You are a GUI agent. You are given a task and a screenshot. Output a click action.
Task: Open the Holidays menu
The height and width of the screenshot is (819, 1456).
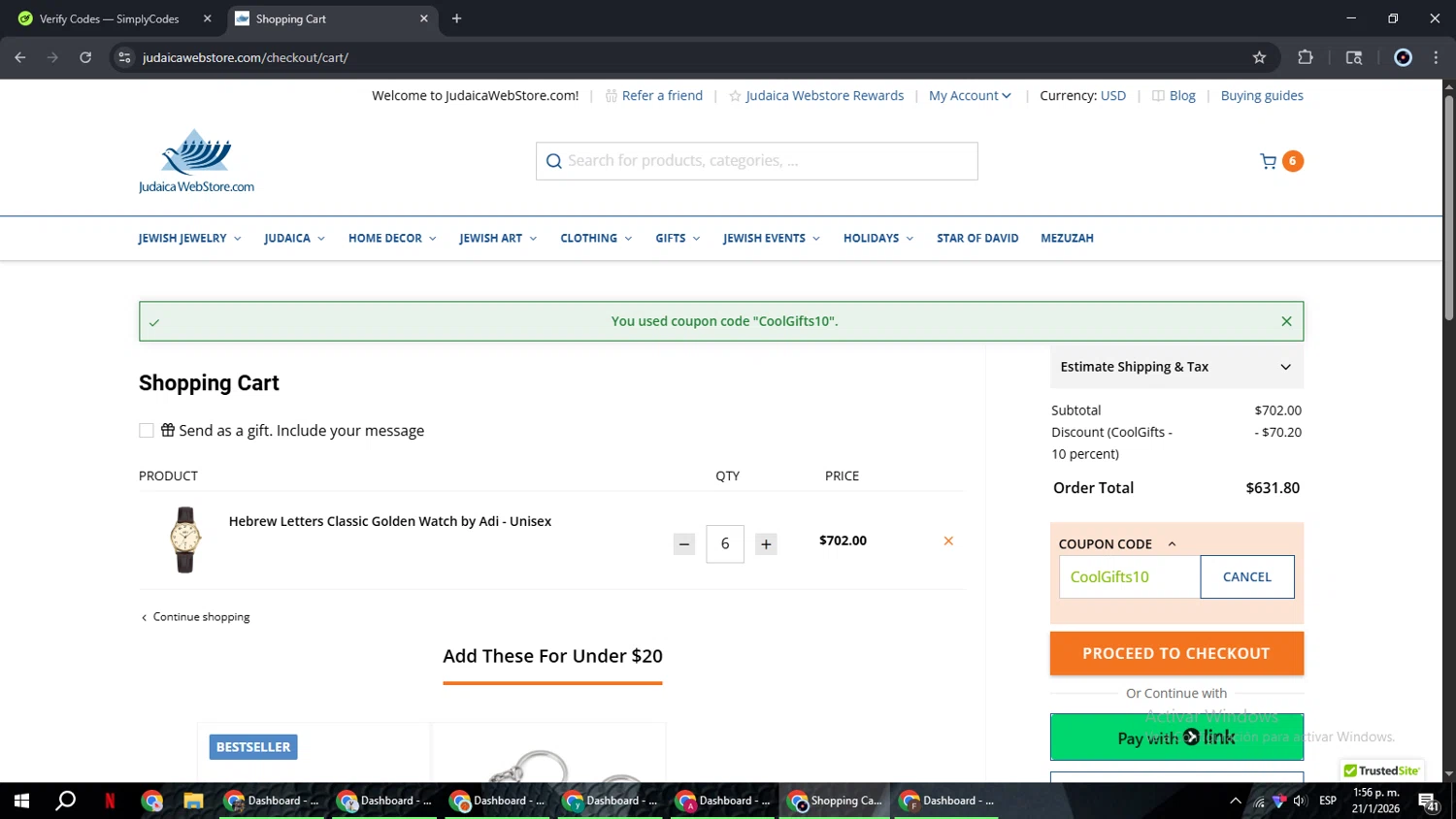coord(878,238)
